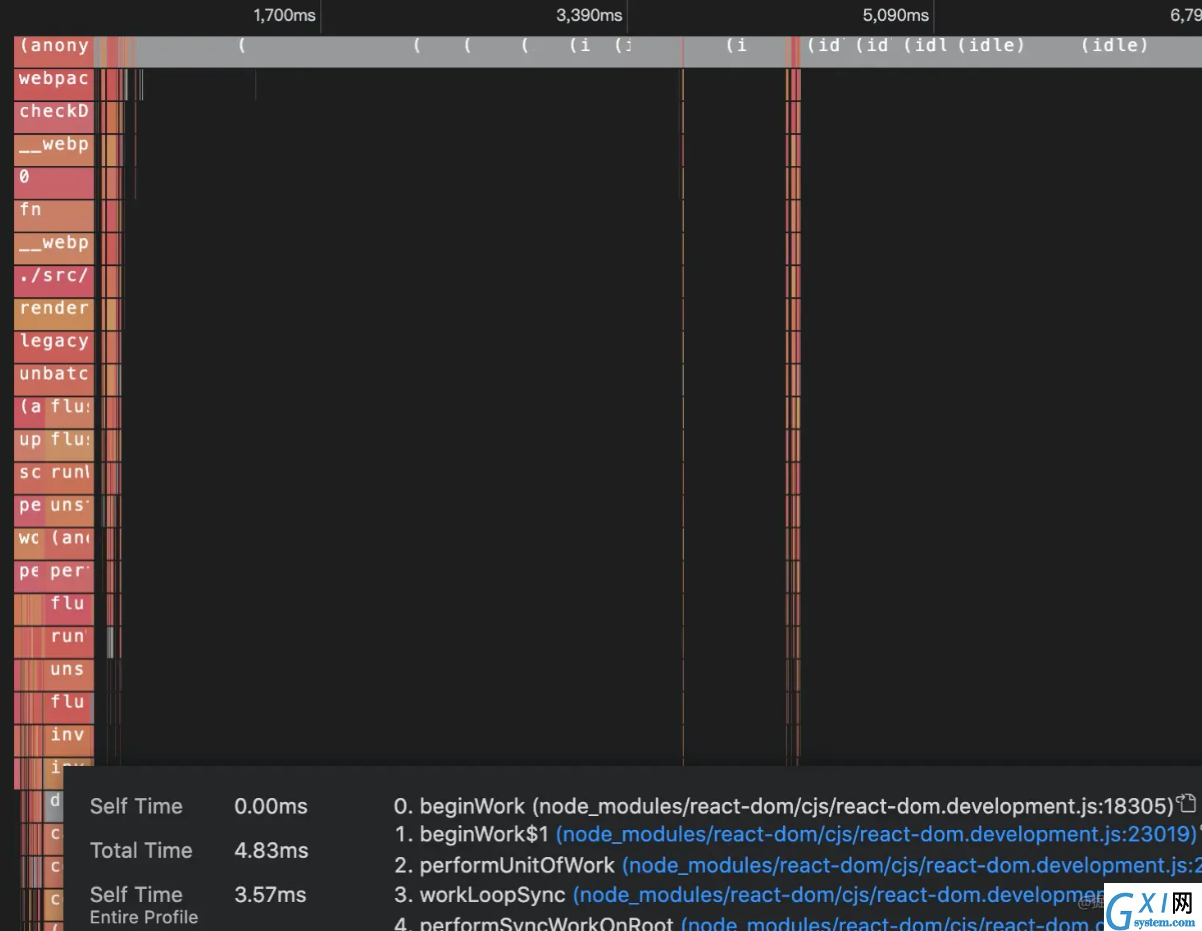Click the Total Time value 4.83ms
The image size is (1202, 931).
pyautogui.click(x=271, y=851)
